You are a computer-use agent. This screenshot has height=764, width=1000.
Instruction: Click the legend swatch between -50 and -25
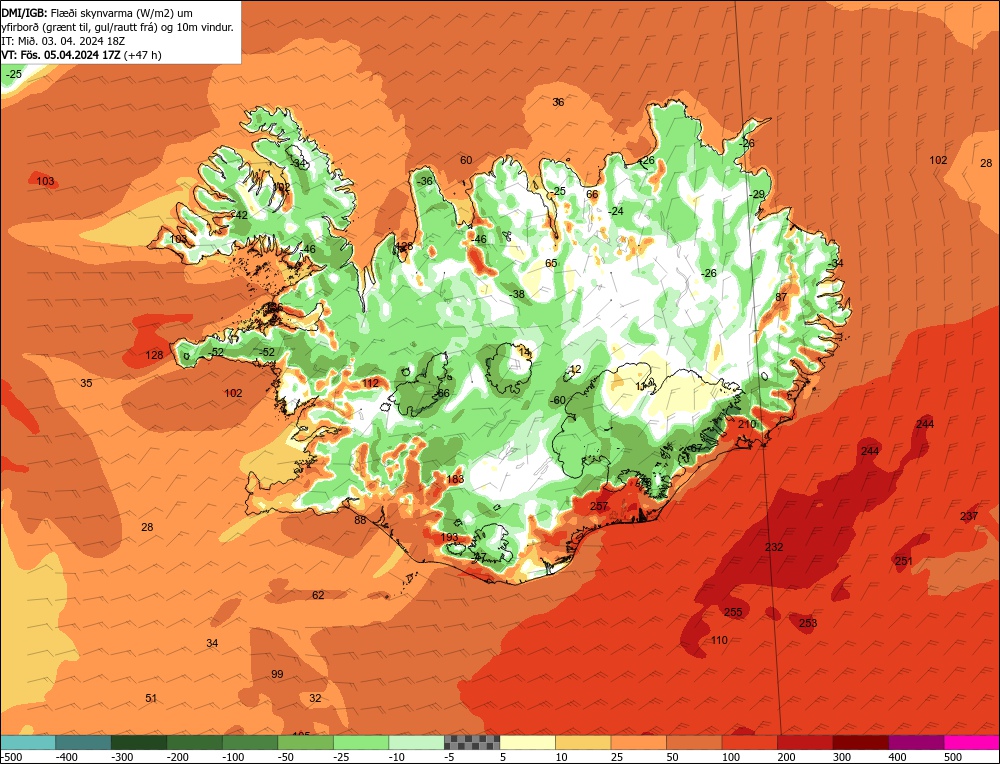pyautogui.click(x=305, y=742)
